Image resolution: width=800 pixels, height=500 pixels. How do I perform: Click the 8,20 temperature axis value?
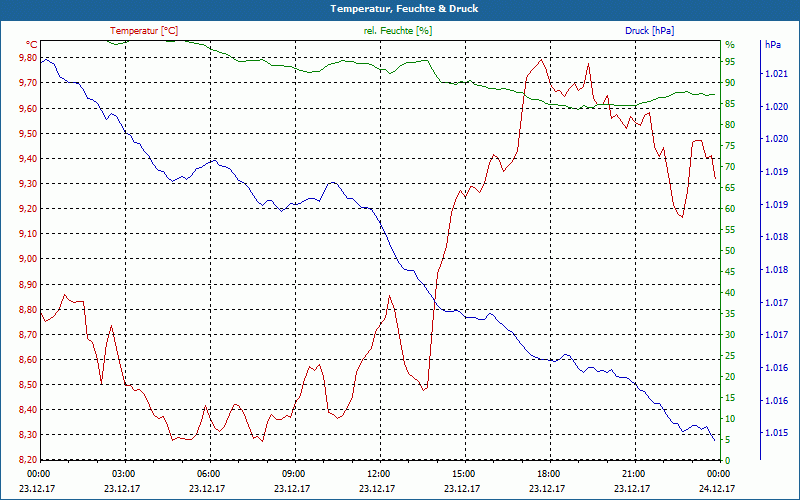click(x=28, y=460)
